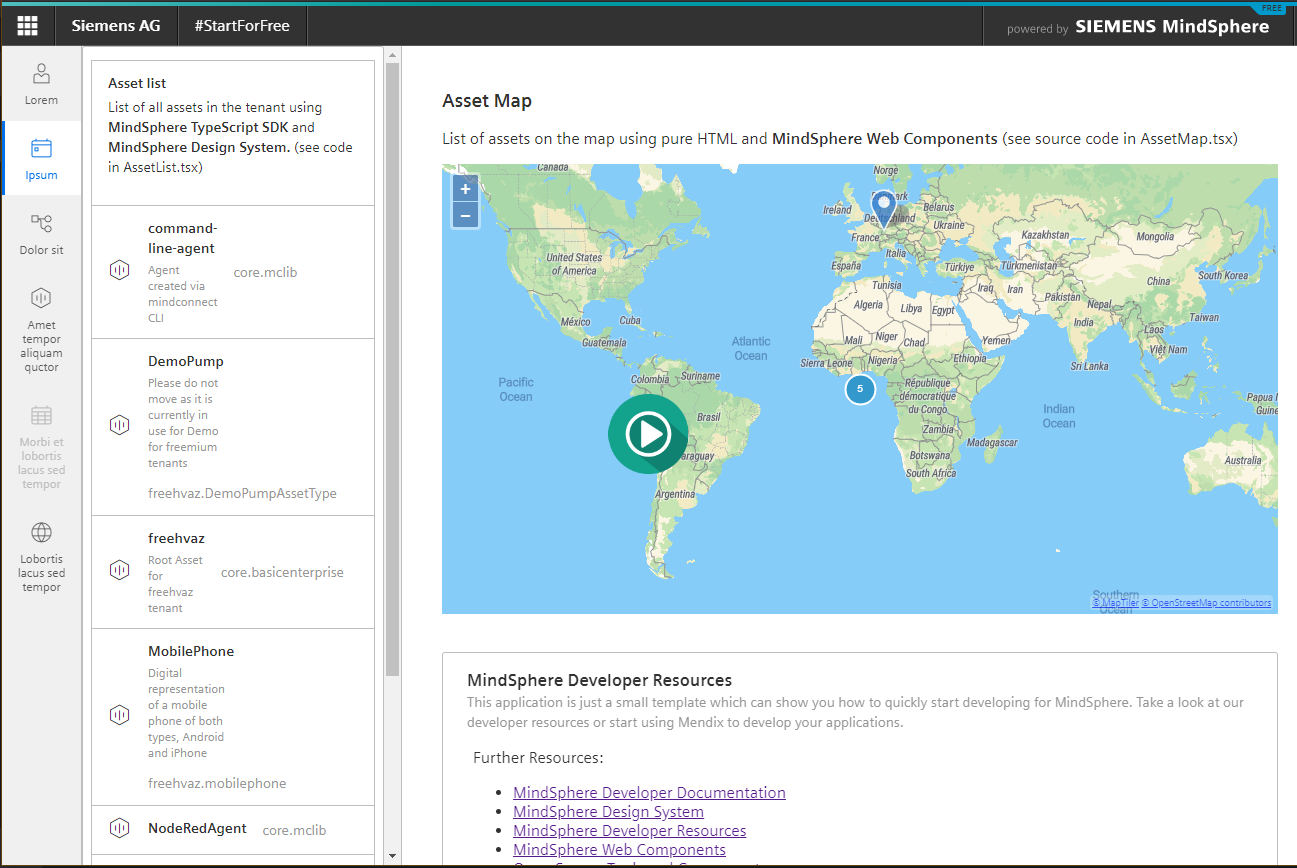Click the MindSphere Developer Resources heading
1297x868 pixels.
599,680
